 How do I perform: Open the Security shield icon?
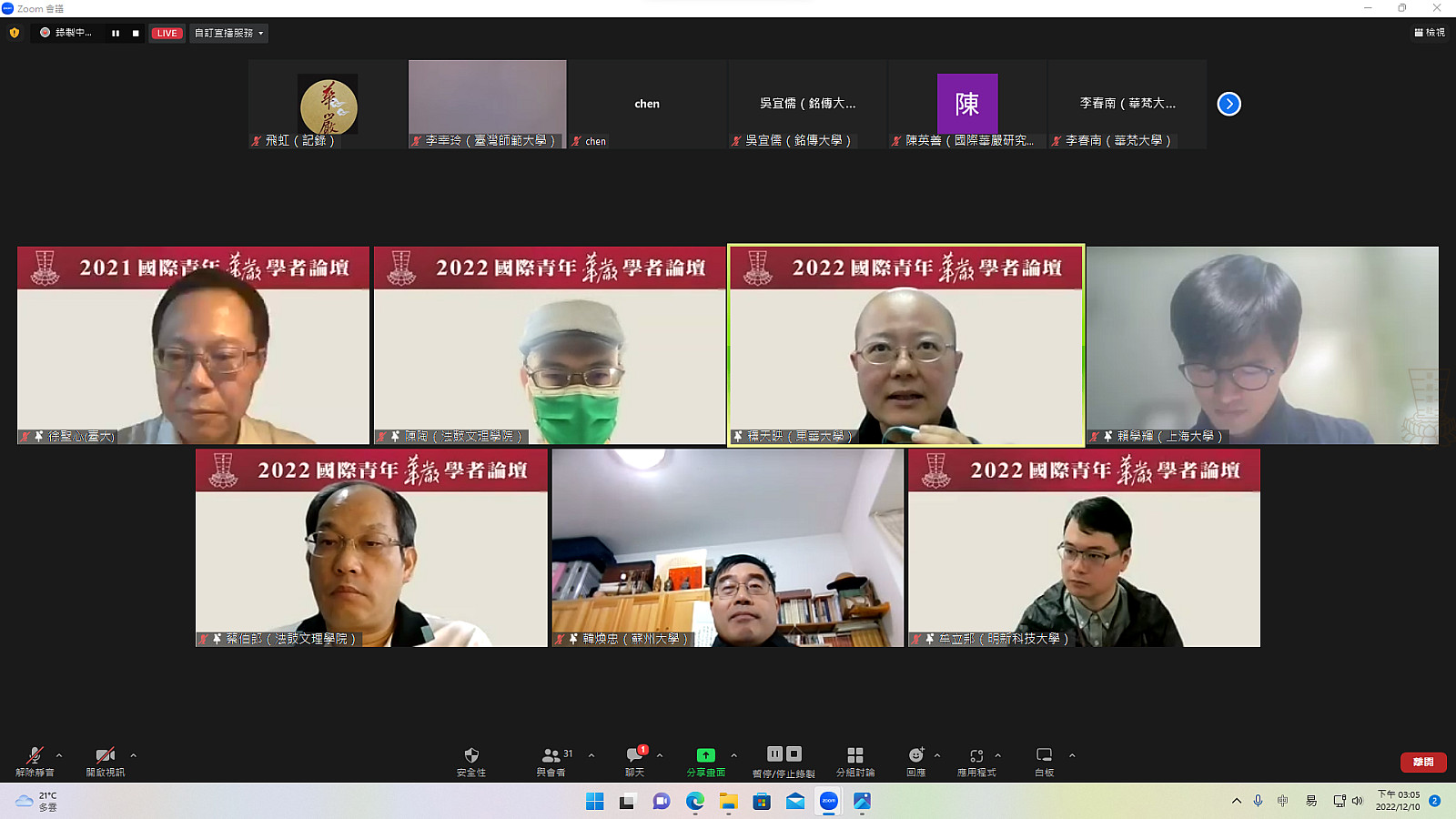tap(471, 755)
